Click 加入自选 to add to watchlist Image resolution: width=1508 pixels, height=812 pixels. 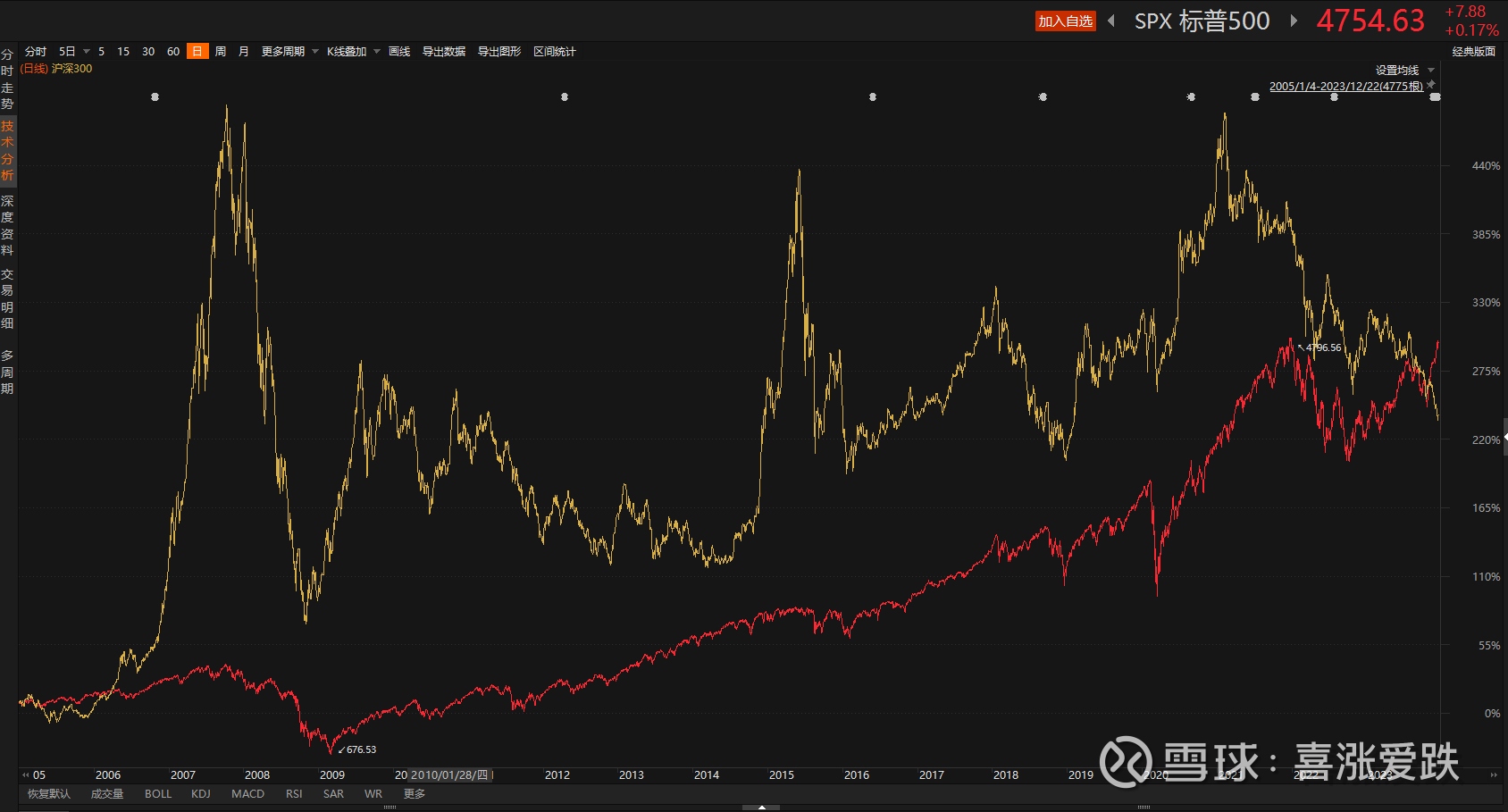pyautogui.click(x=1066, y=21)
